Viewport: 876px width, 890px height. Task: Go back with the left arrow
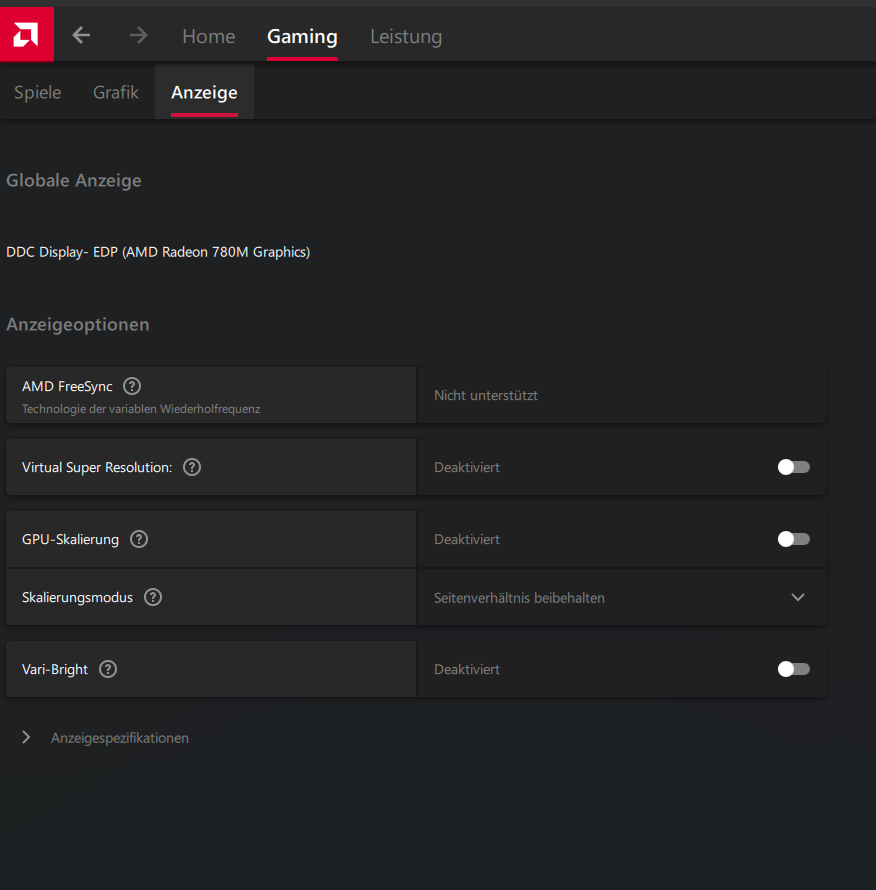click(x=81, y=36)
